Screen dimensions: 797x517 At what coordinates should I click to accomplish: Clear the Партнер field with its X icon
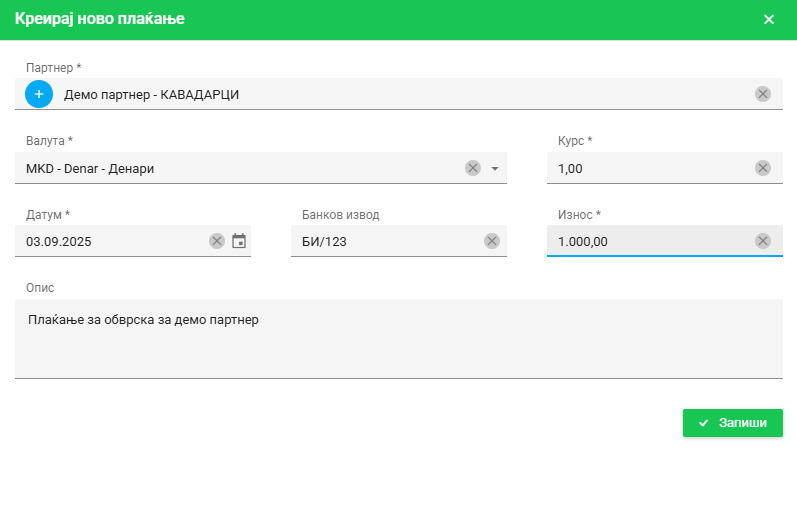(x=763, y=94)
